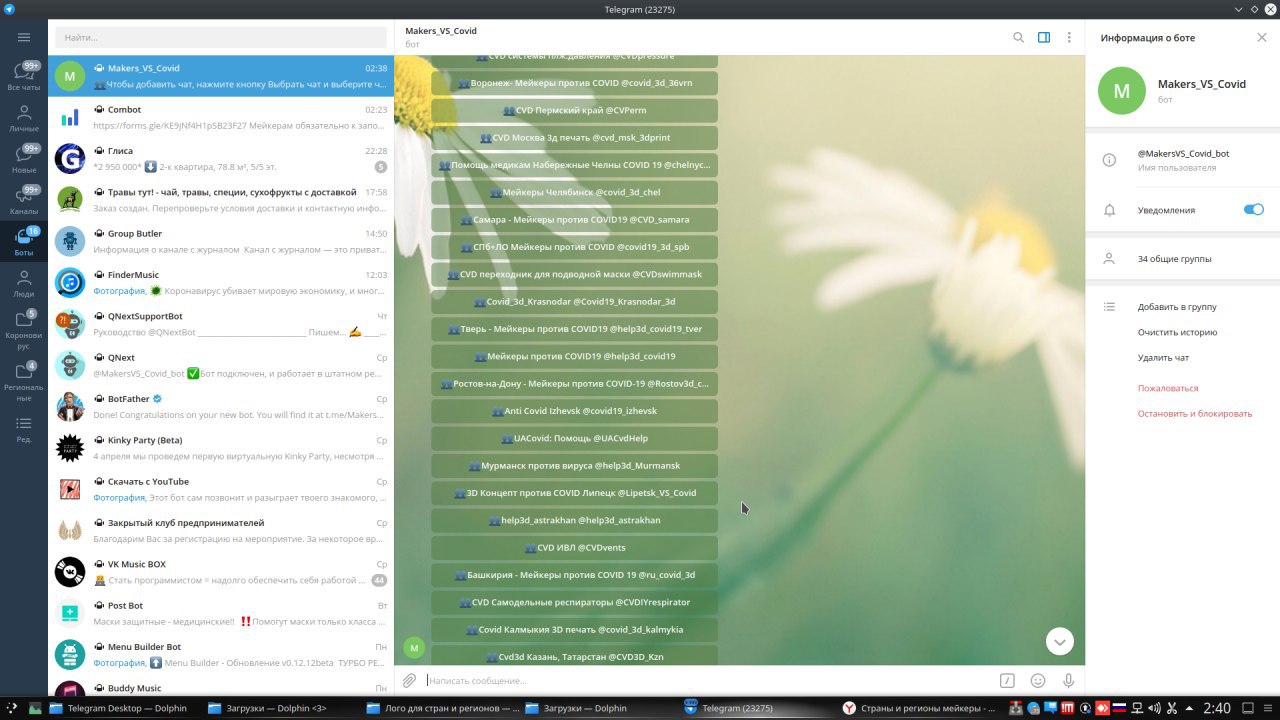Open the hamburger main menu

24,37
